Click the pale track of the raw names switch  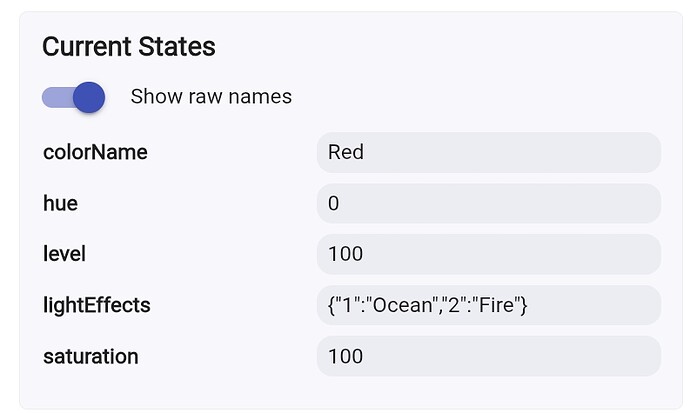[52, 97]
